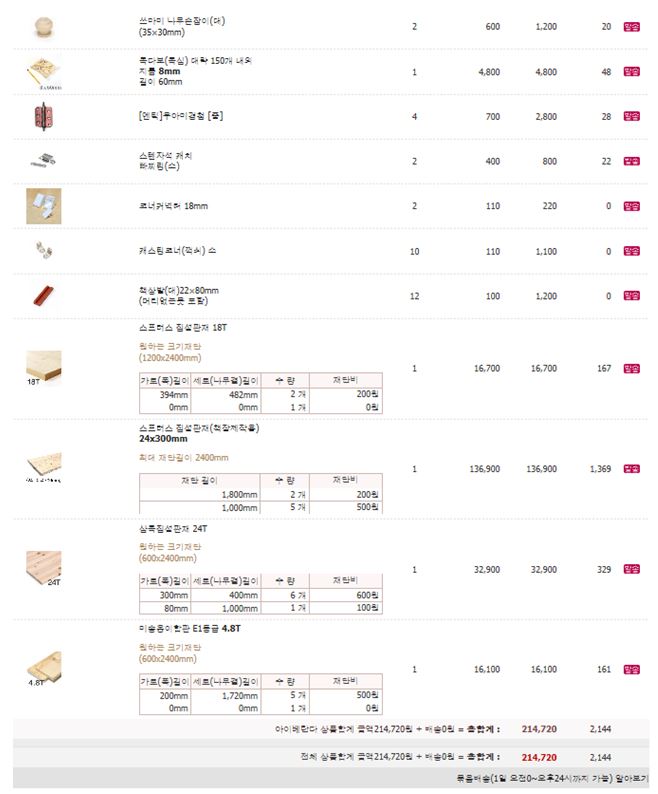Click pink badge on the 16,100 won plywood row
658x794 pixels.
pos(632,669)
